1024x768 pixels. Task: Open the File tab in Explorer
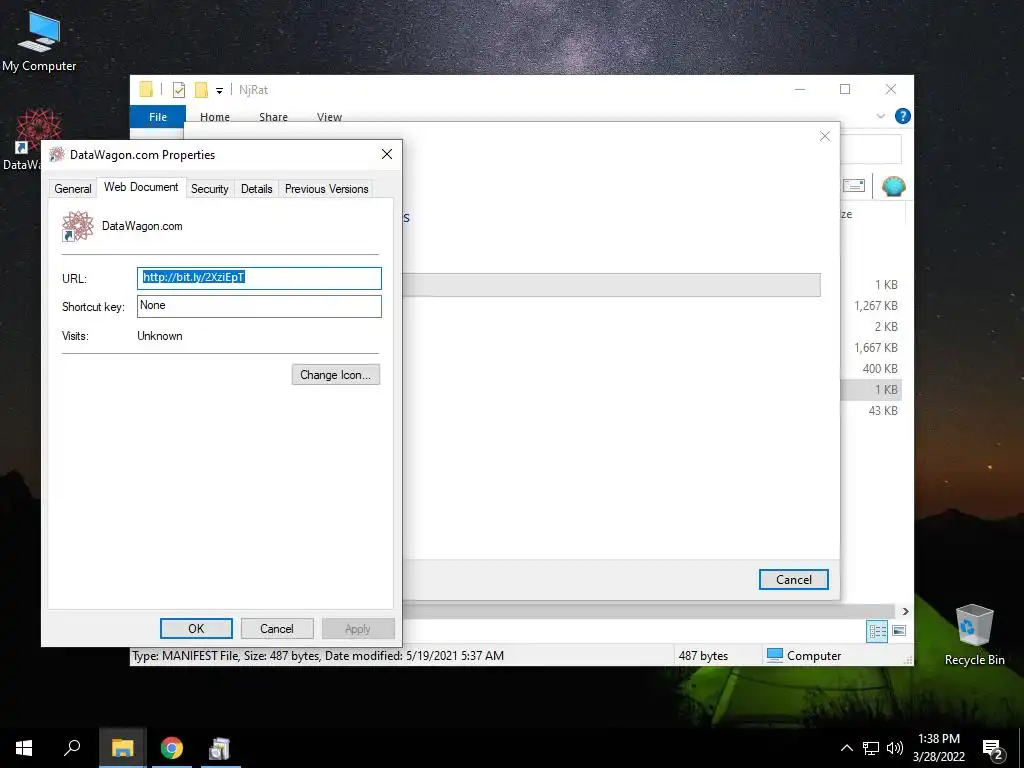coord(158,117)
